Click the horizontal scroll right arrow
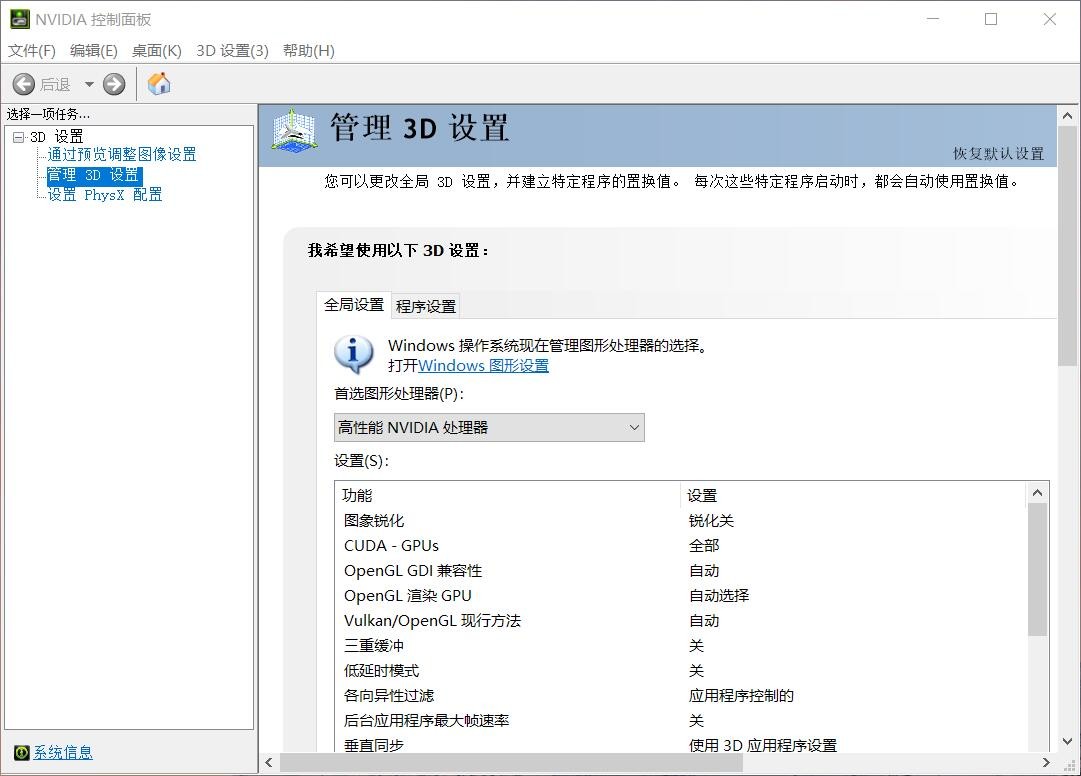The height and width of the screenshot is (776, 1081). point(1047,762)
